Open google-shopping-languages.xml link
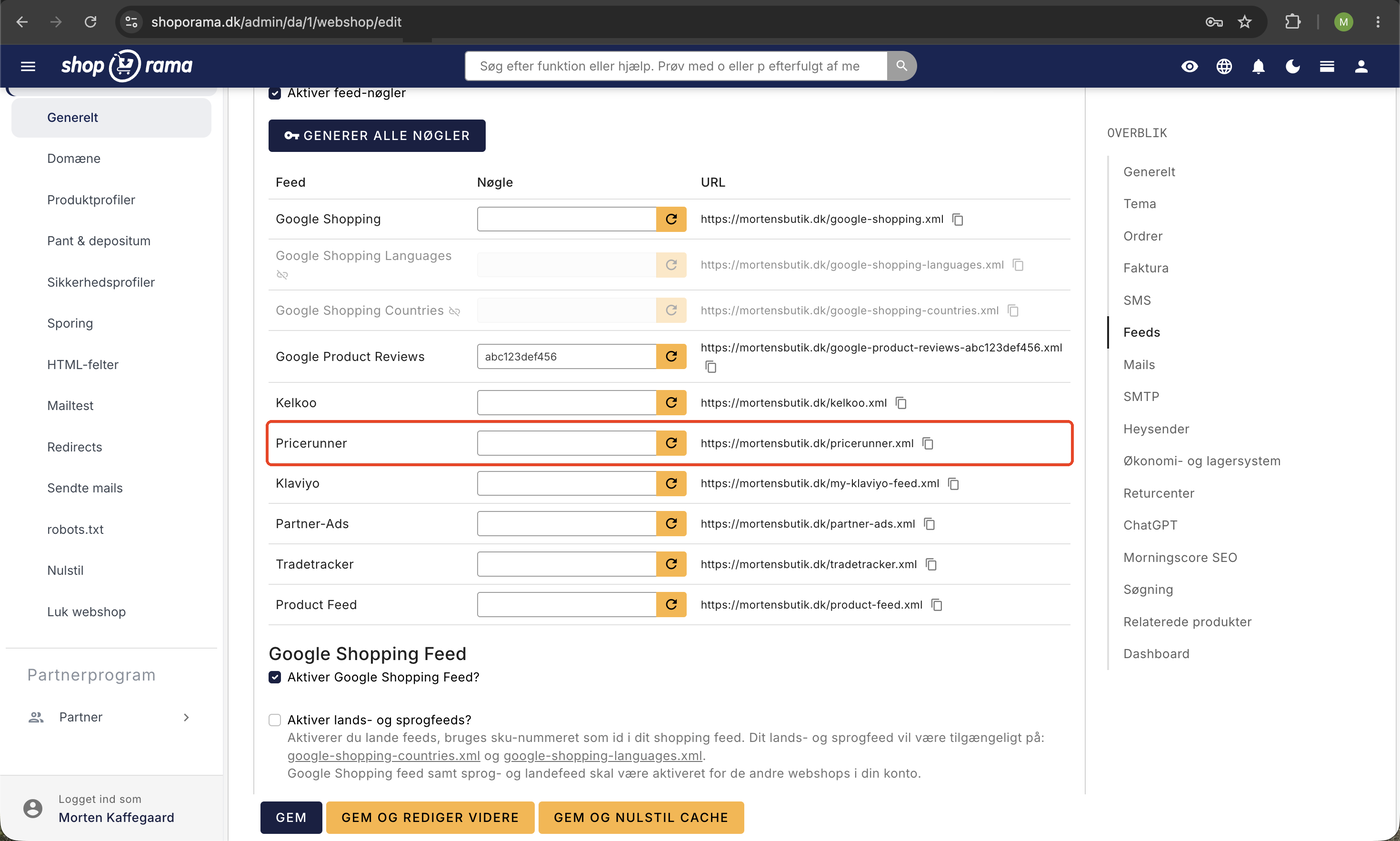This screenshot has height=841, width=1400. 603,756
